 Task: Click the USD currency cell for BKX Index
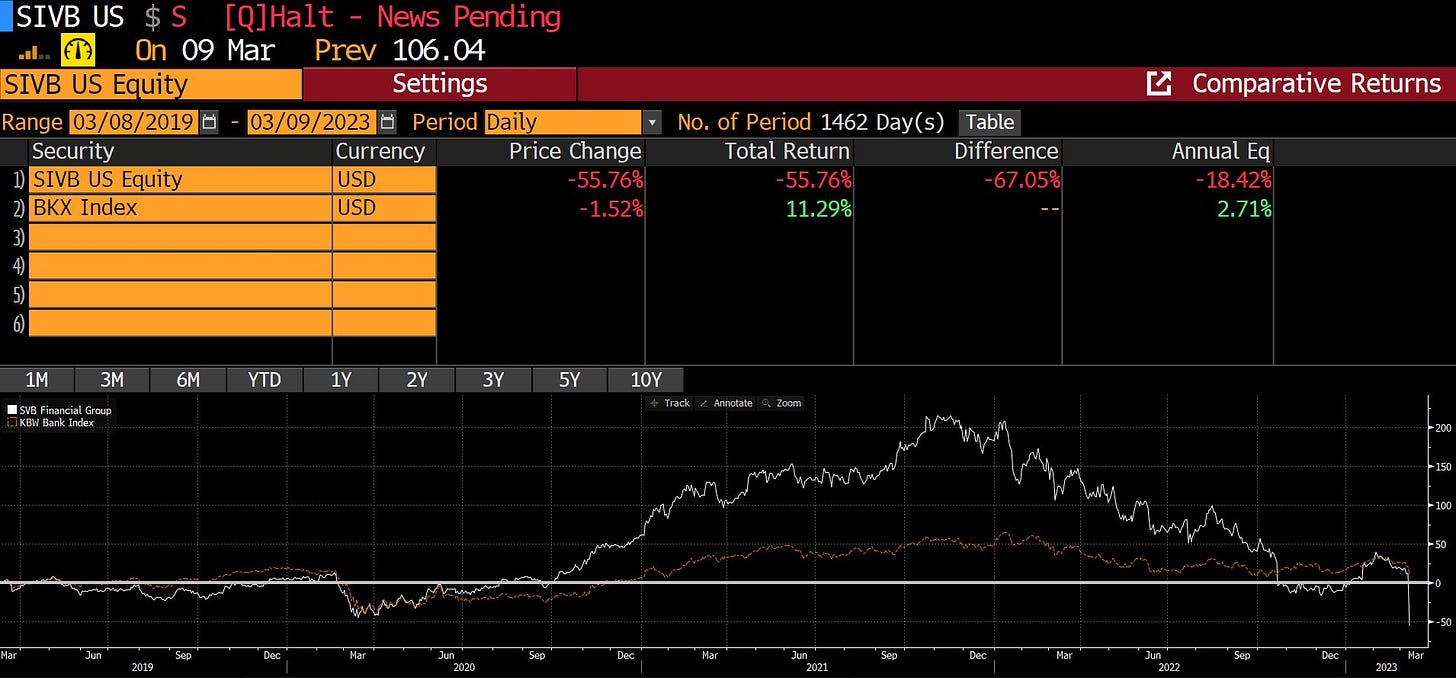(x=385, y=208)
